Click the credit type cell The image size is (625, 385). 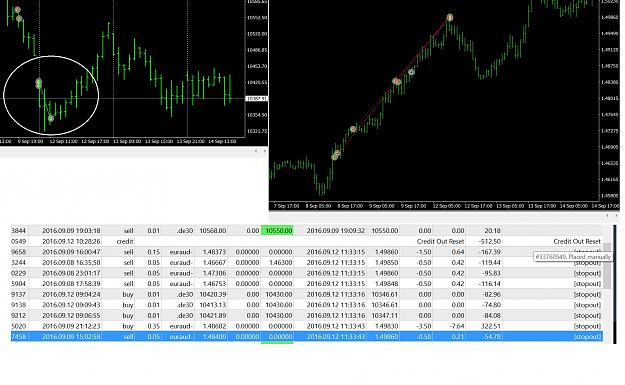coord(125,241)
